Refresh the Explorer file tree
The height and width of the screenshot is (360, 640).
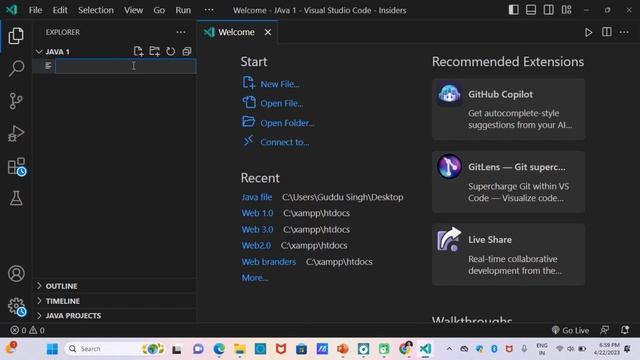(x=171, y=51)
